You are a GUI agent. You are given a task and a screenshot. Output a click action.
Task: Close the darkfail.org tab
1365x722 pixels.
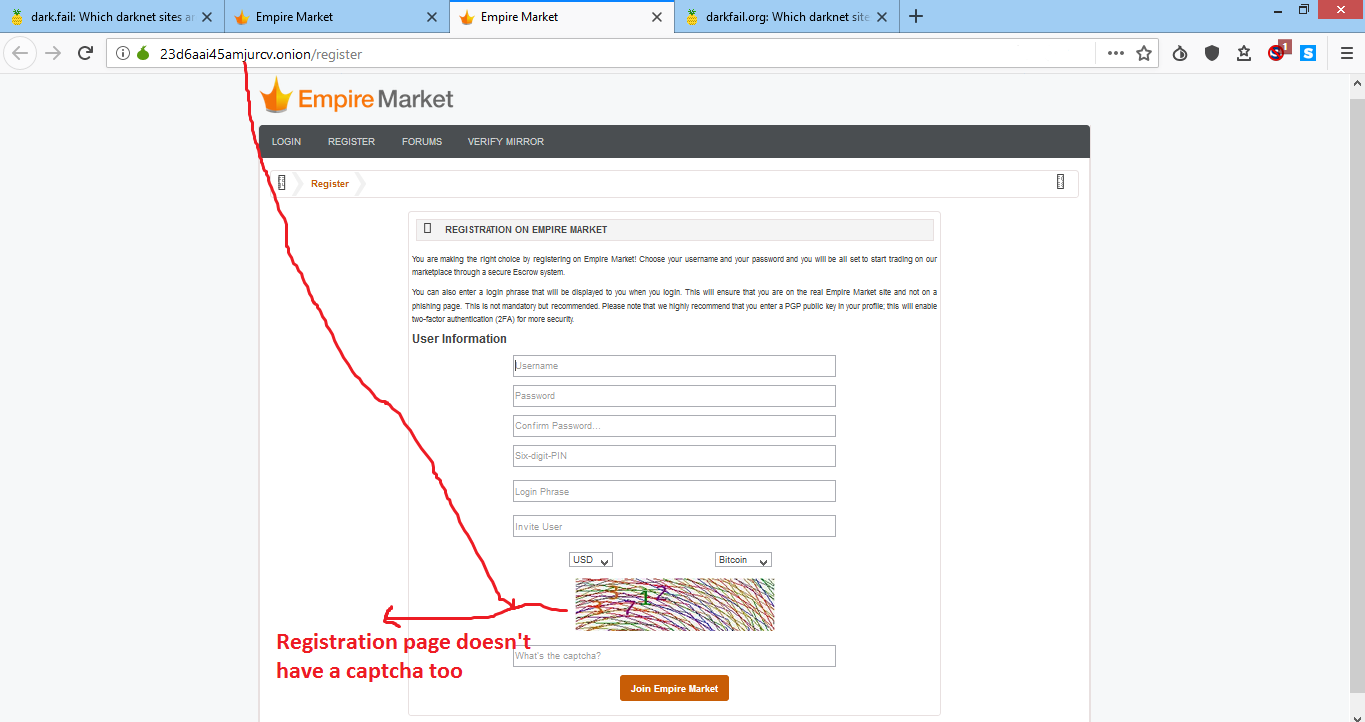pos(882,17)
